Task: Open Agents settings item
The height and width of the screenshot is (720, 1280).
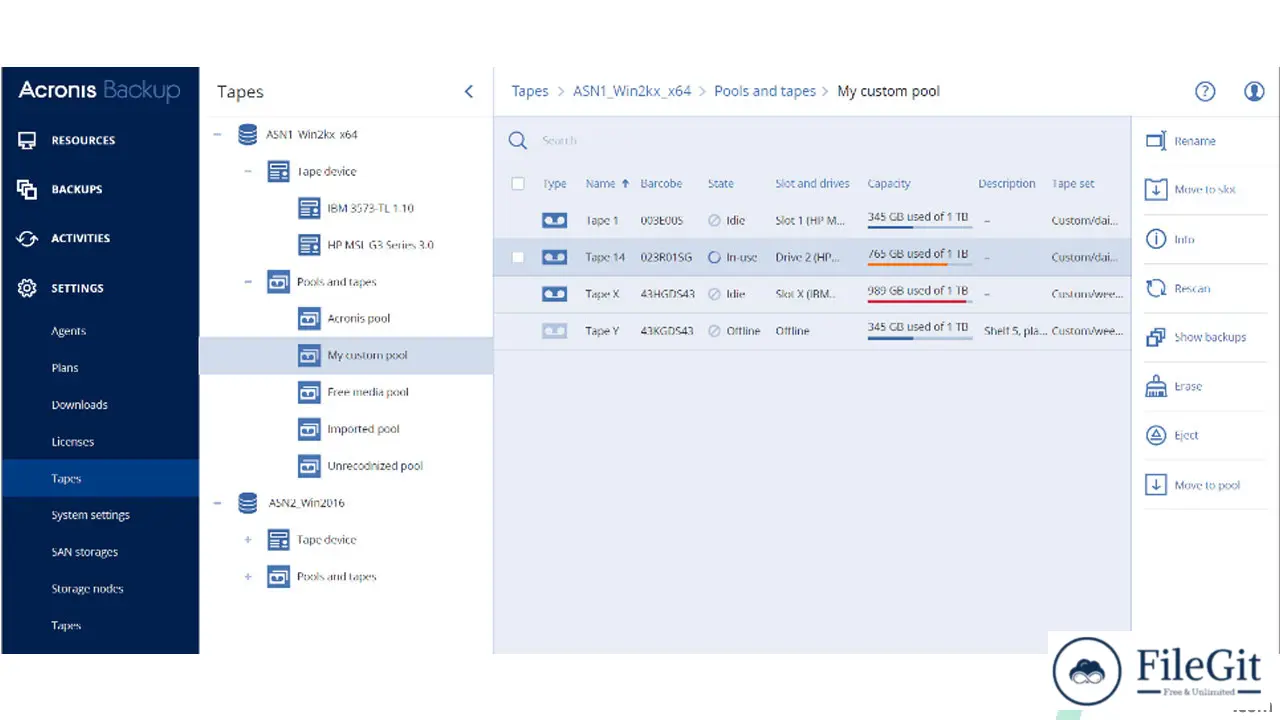Action: (x=69, y=331)
